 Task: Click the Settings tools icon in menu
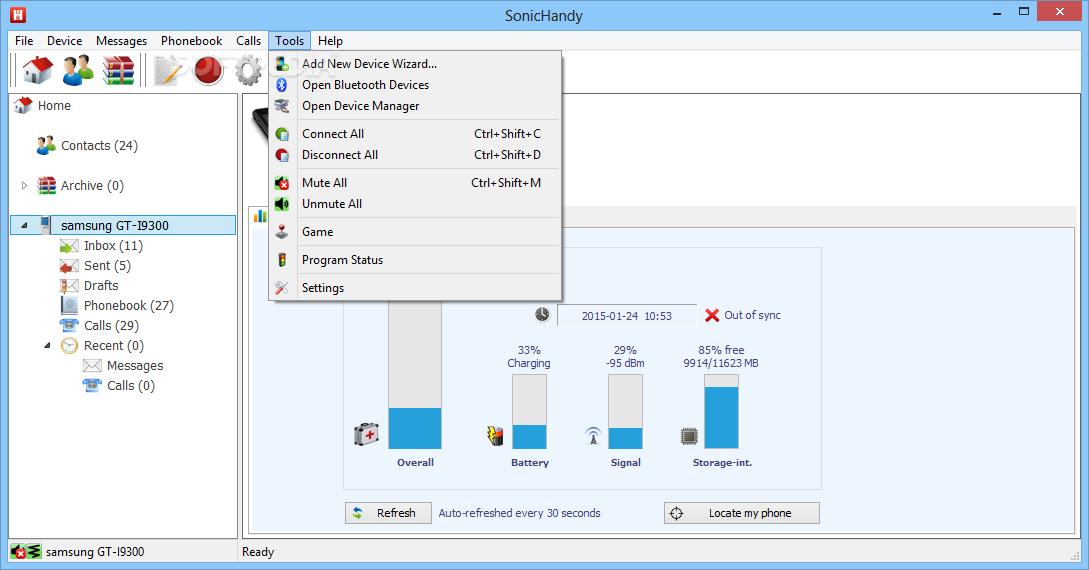click(282, 288)
